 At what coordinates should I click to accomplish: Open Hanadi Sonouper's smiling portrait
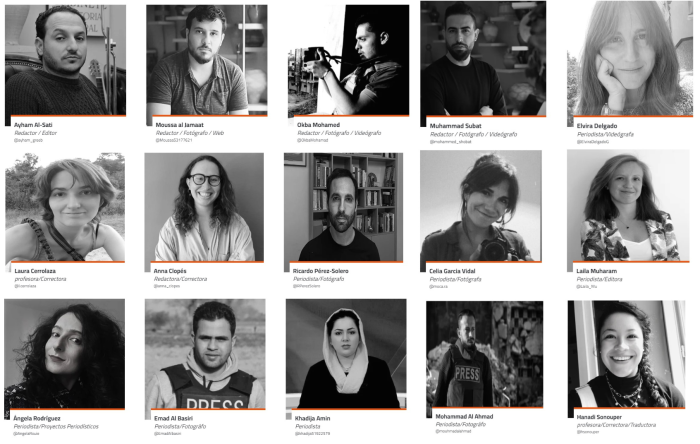(626, 354)
